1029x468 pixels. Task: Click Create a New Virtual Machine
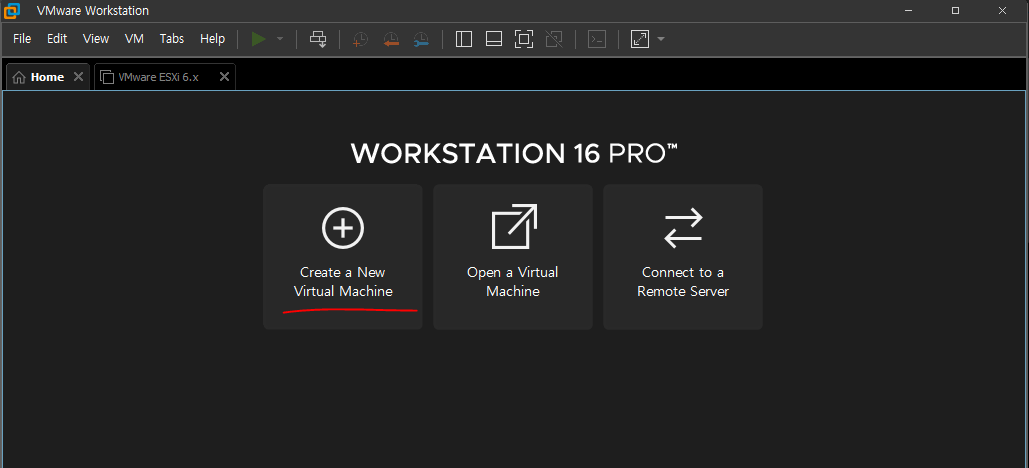click(343, 257)
